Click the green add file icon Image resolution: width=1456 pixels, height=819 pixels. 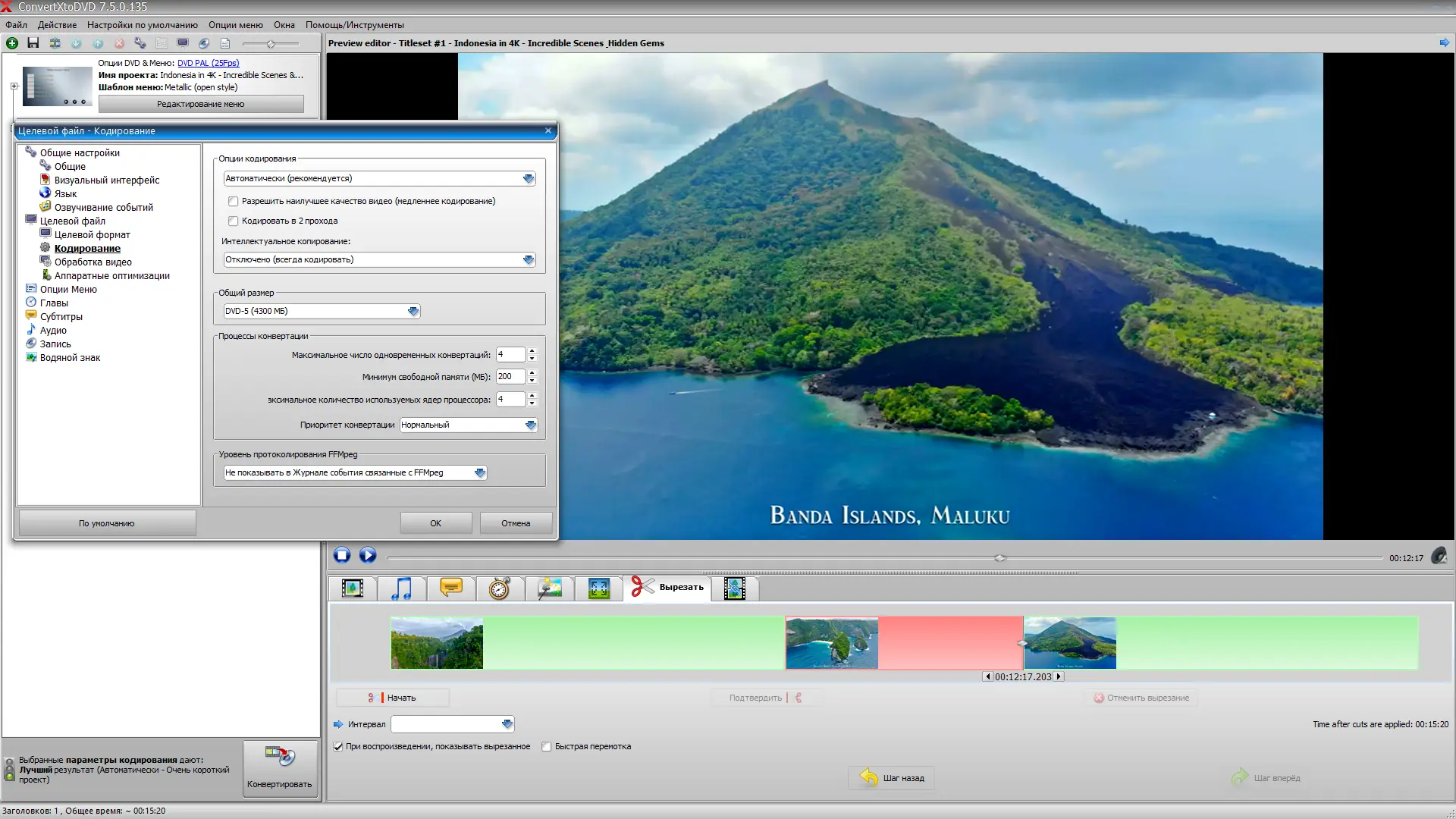tap(12, 43)
